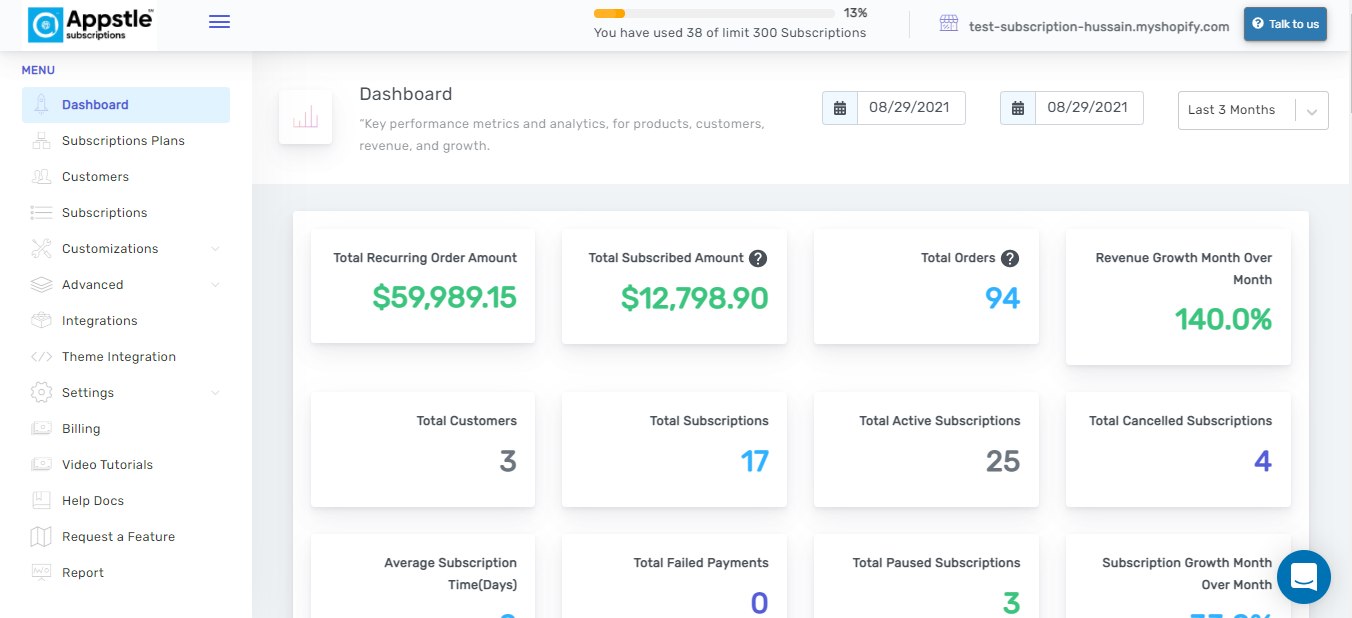Click the Appstle subscriptions logo

pyautogui.click(x=91, y=25)
